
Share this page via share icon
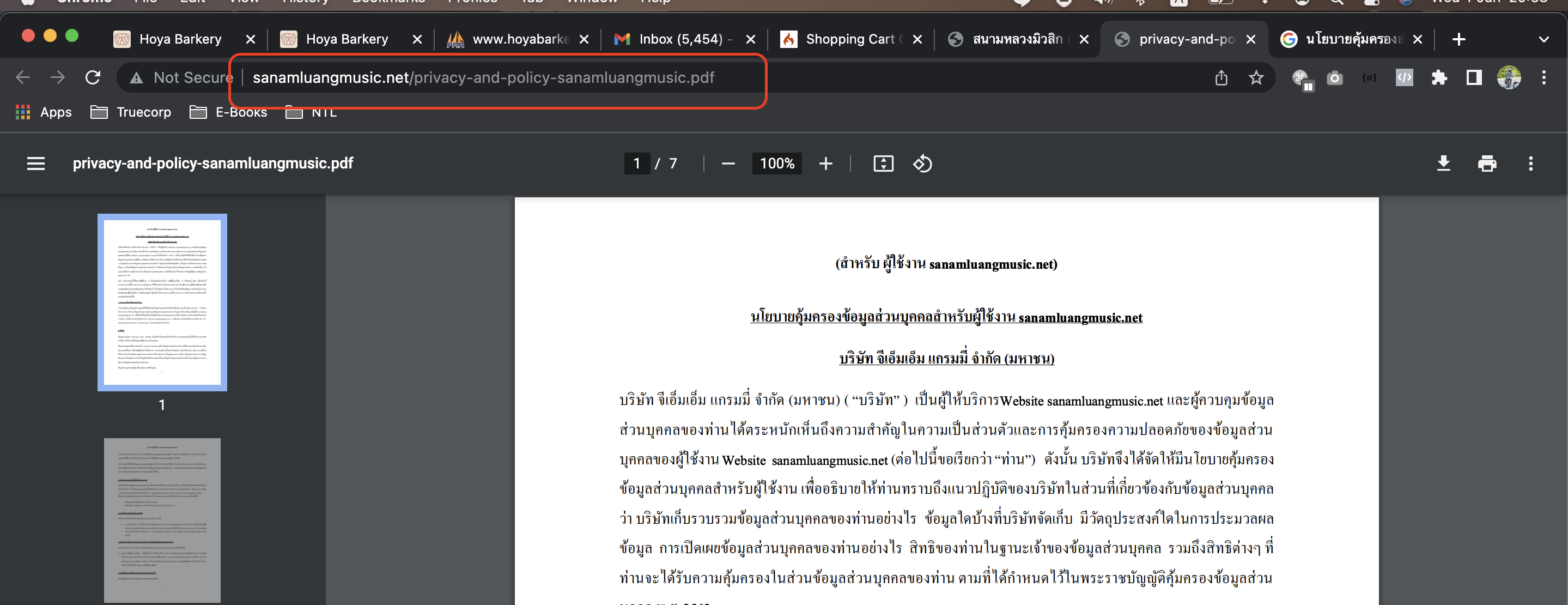tap(1221, 77)
